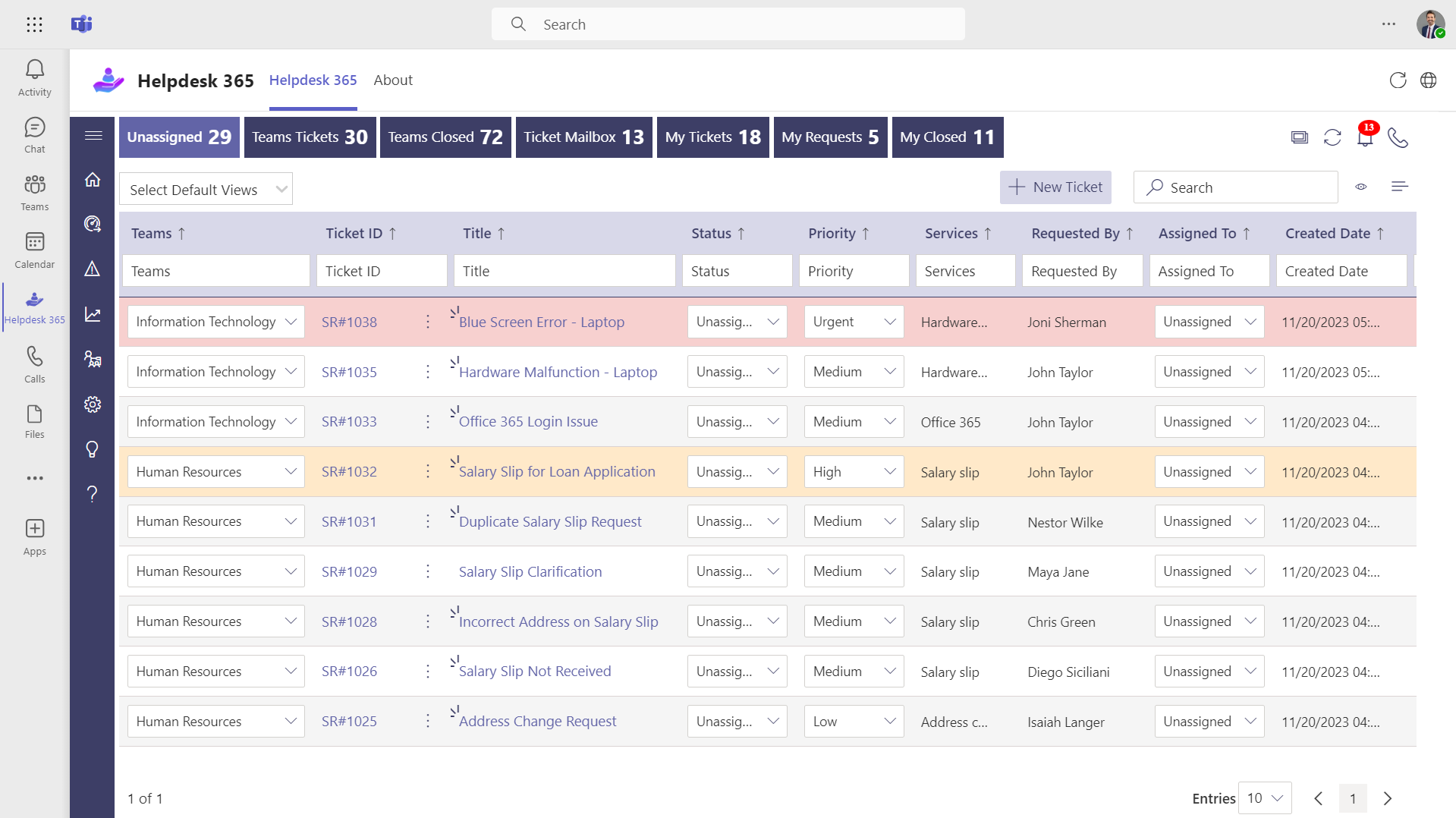Sort by the Priority column header
Viewport: 1456px width, 818px height.
tap(838, 234)
